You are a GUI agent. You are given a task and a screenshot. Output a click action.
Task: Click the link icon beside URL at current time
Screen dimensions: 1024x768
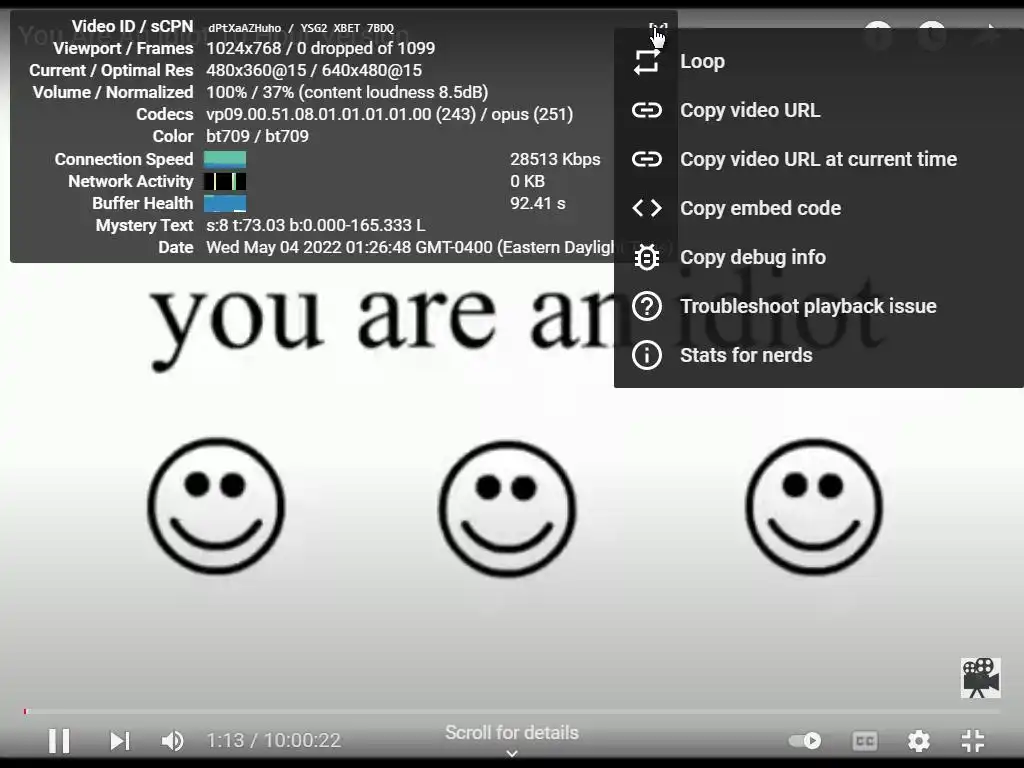[x=647, y=159]
